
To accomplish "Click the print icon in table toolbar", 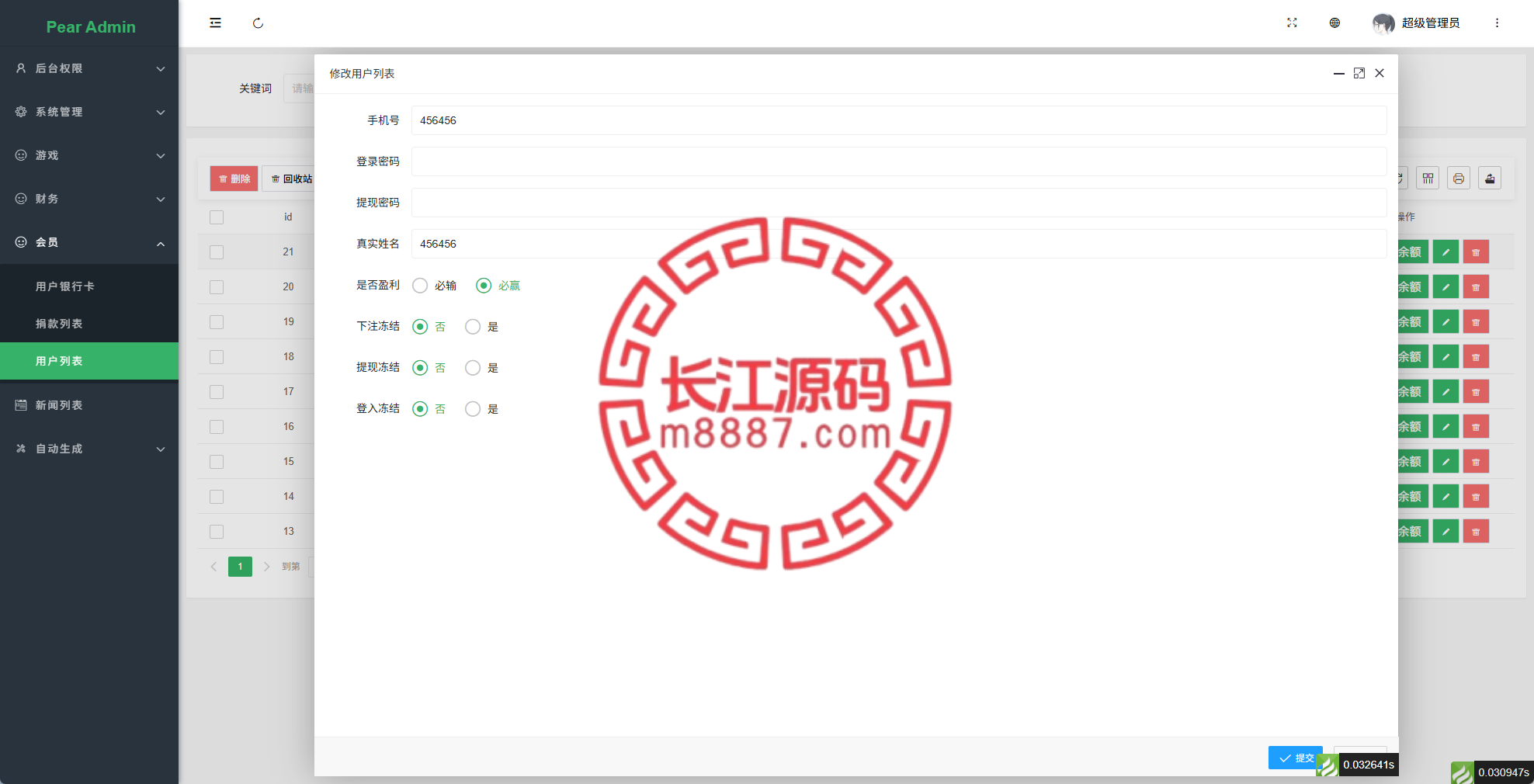I will (1459, 179).
